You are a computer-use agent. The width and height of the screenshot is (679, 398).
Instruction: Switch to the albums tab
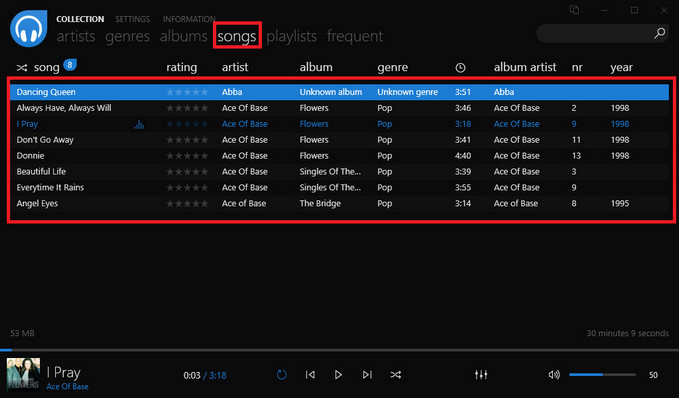(x=184, y=36)
